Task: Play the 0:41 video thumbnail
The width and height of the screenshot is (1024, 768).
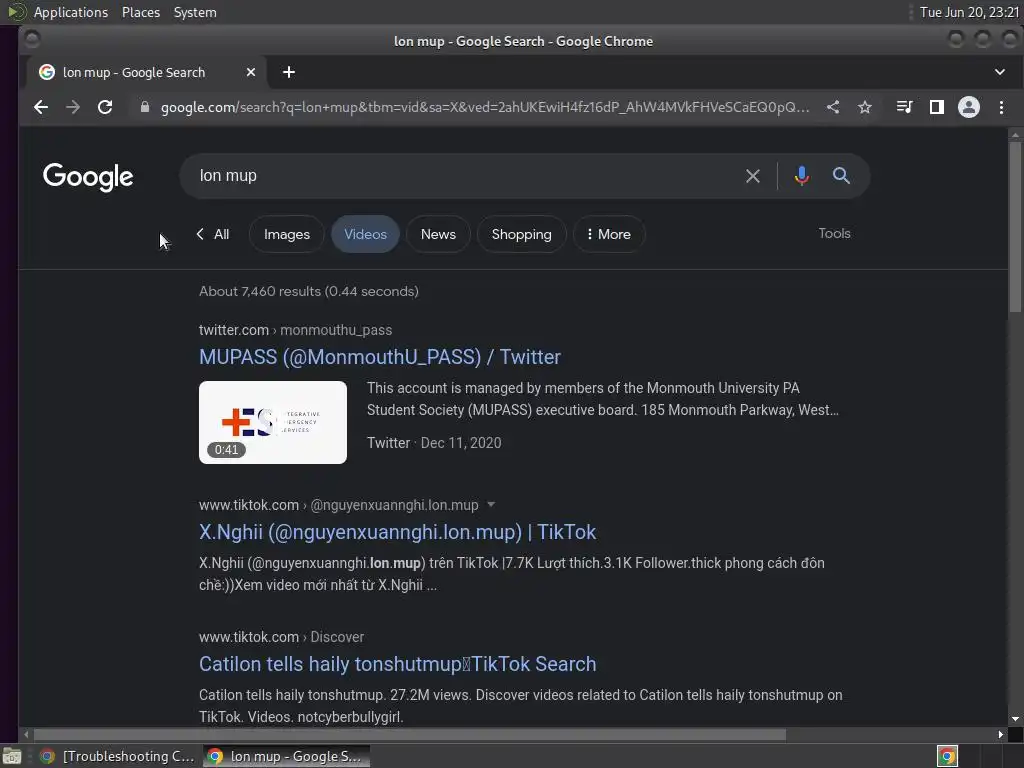Action: point(272,423)
